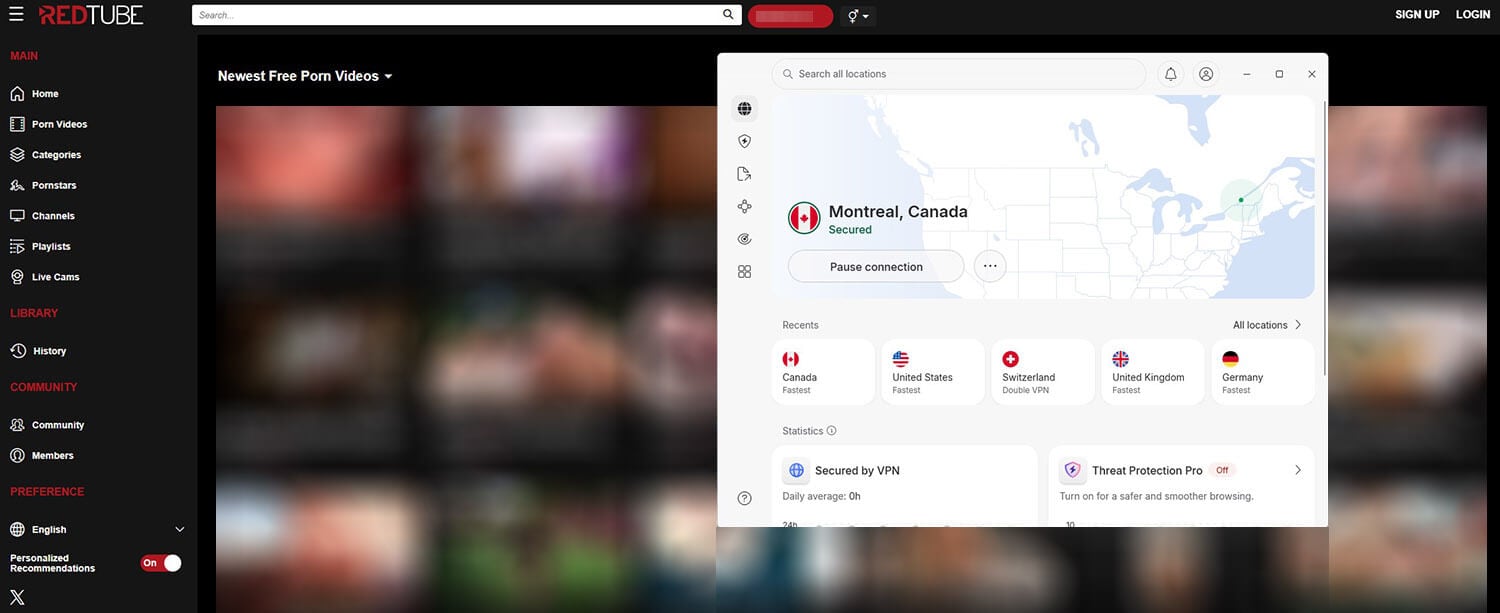Click the magnifier icon in the website search bar
This screenshot has width=1500, height=613.
tap(728, 15)
